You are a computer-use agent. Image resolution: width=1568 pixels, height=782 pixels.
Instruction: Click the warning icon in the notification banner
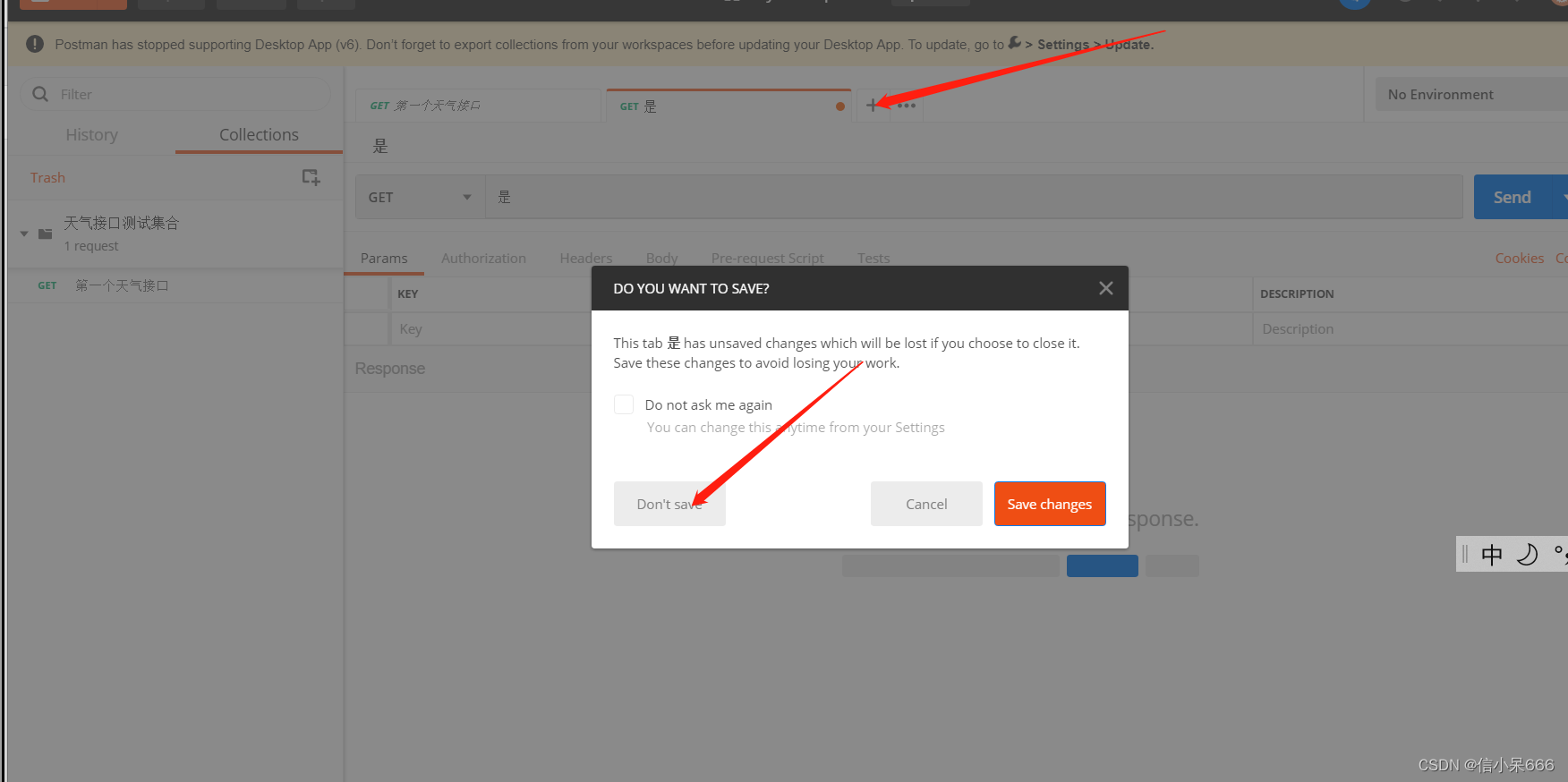[35, 44]
